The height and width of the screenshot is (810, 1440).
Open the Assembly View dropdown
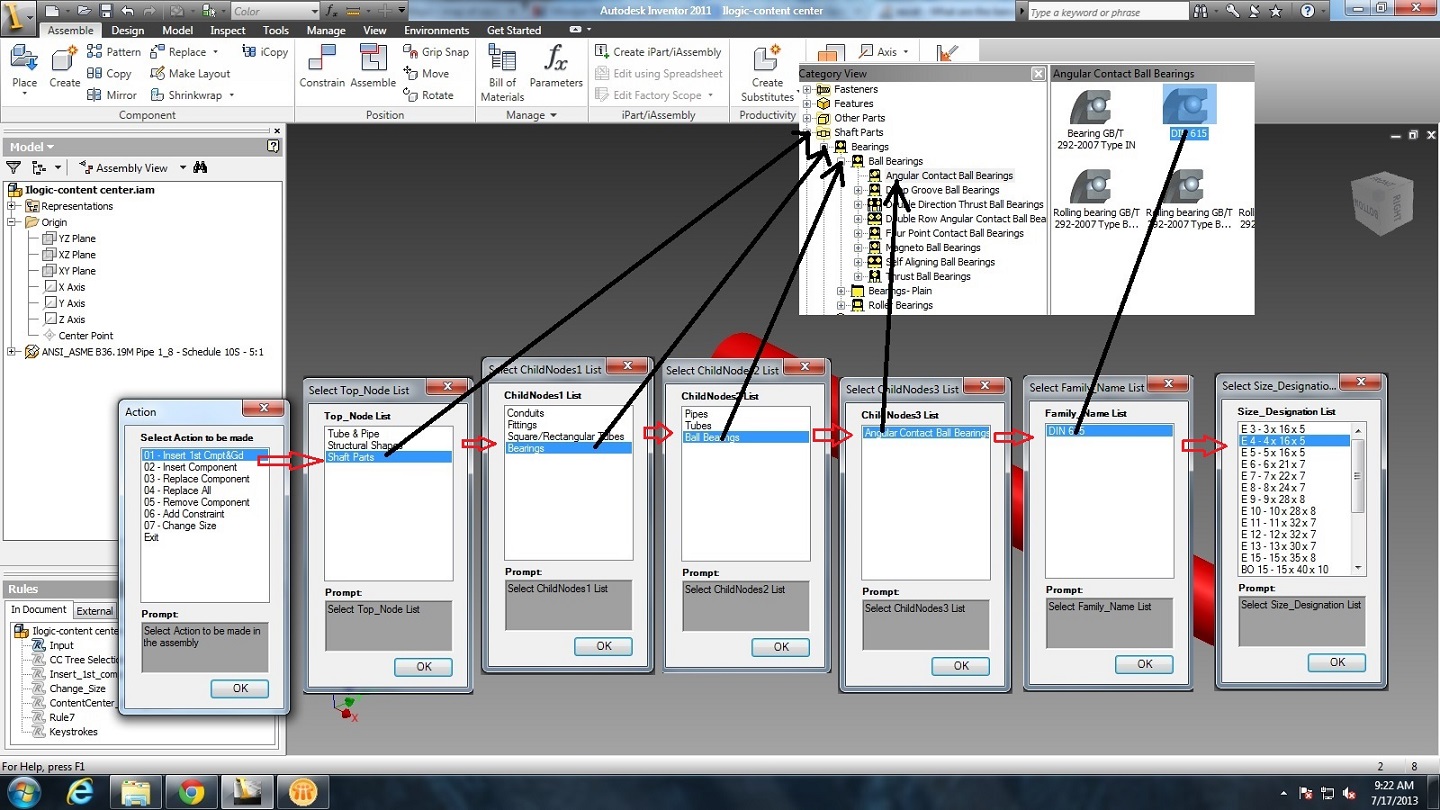point(183,168)
